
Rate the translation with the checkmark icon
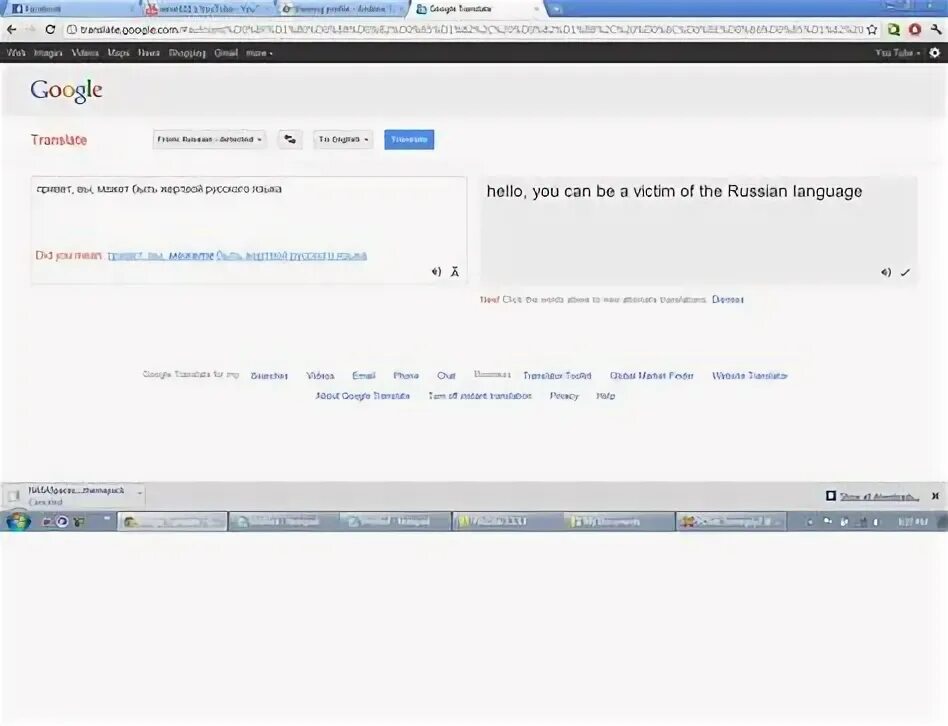(905, 273)
